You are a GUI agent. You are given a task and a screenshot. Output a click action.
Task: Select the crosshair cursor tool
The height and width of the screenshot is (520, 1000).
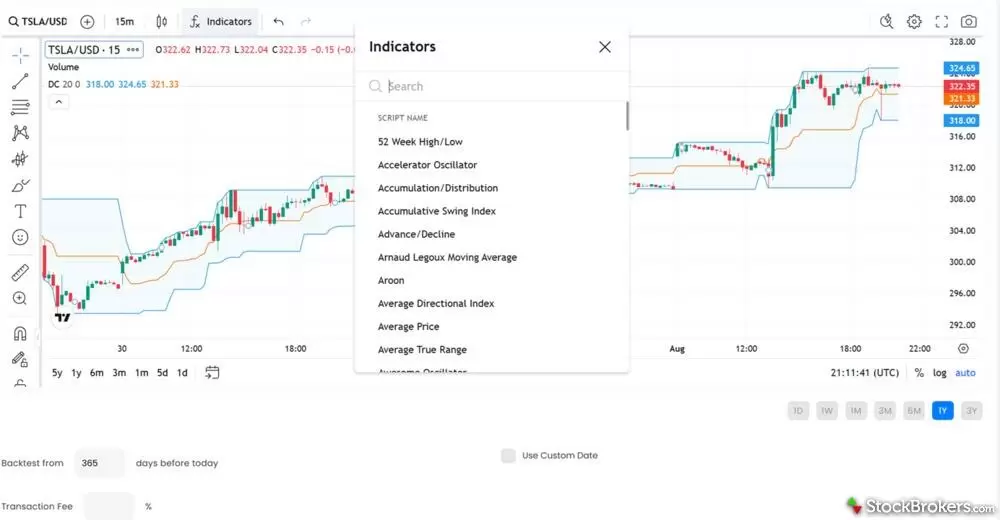coord(20,56)
